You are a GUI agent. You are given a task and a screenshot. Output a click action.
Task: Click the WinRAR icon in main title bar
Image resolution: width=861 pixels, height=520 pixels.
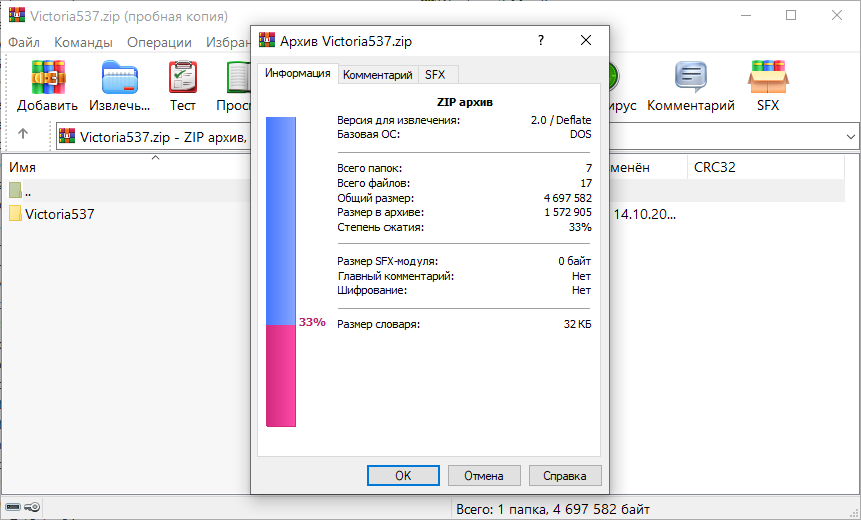pos(16,15)
